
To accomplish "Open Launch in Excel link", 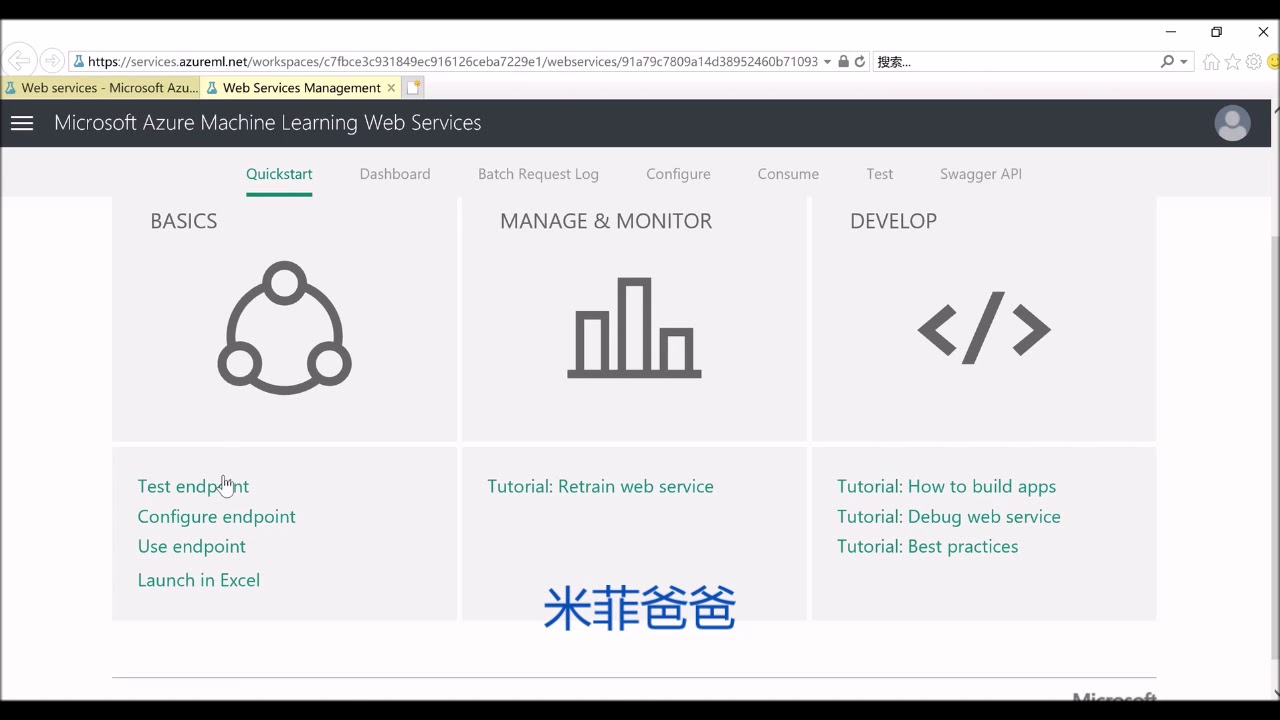I will click(x=199, y=580).
